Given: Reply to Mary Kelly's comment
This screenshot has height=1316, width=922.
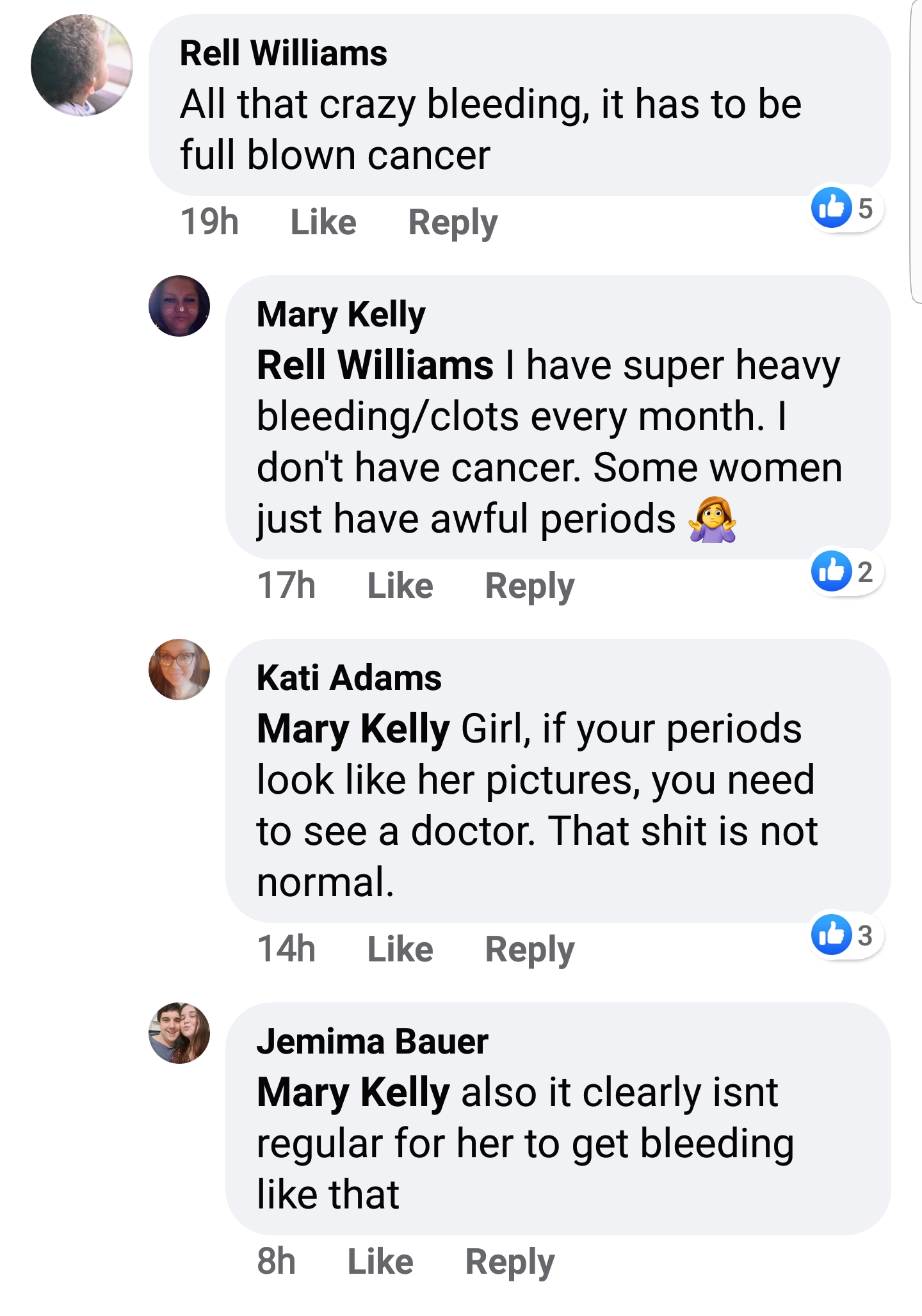Looking at the screenshot, I should point(530,587).
